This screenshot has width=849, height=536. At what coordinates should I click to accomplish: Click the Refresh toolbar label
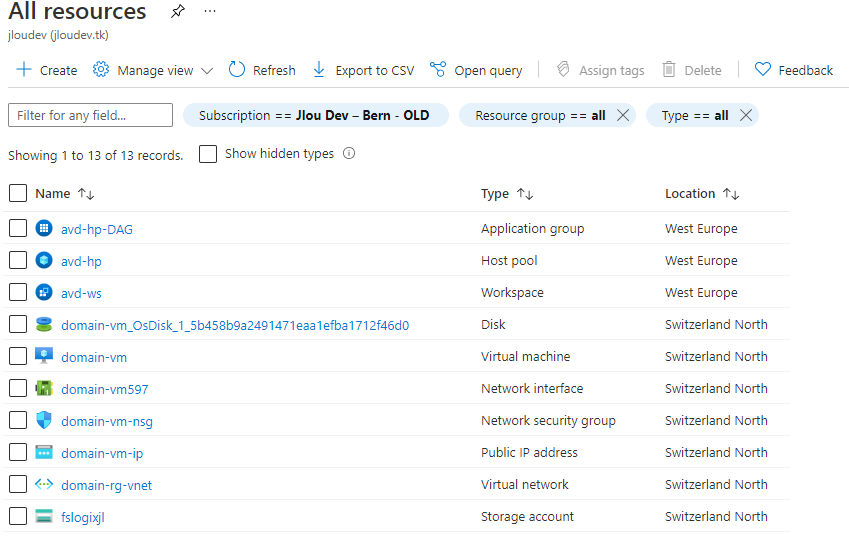(274, 70)
